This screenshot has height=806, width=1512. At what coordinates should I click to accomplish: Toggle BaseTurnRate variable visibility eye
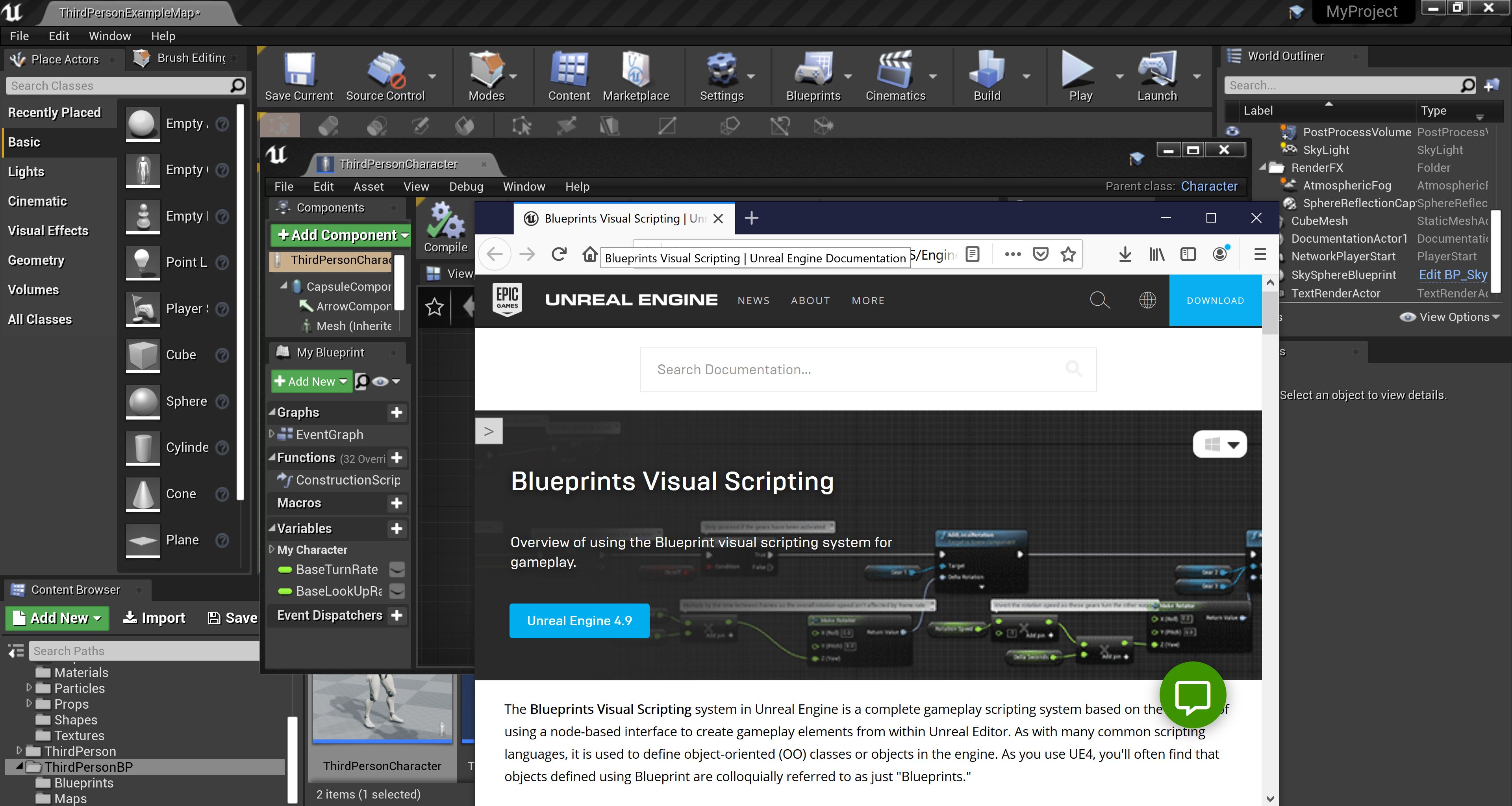(x=397, y=569)
